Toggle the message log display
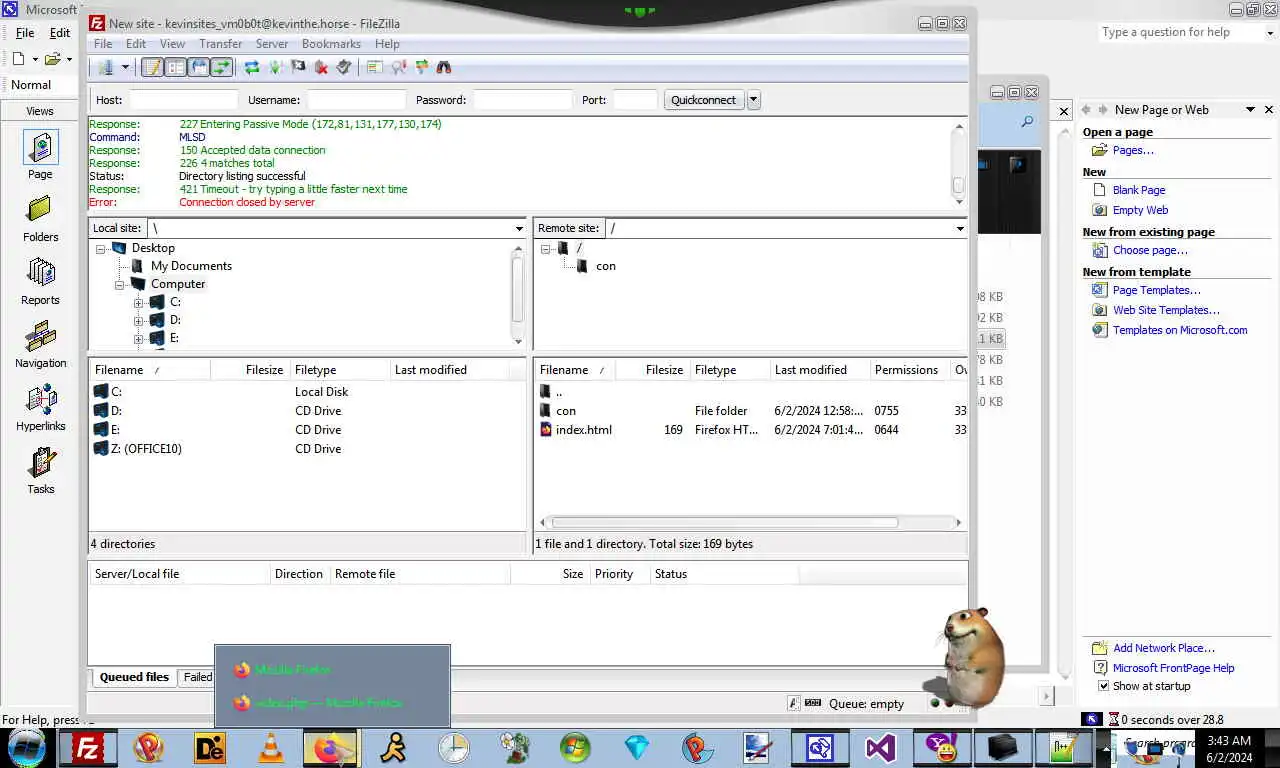This screenshot has width=1280, height=768. [152, 67]
